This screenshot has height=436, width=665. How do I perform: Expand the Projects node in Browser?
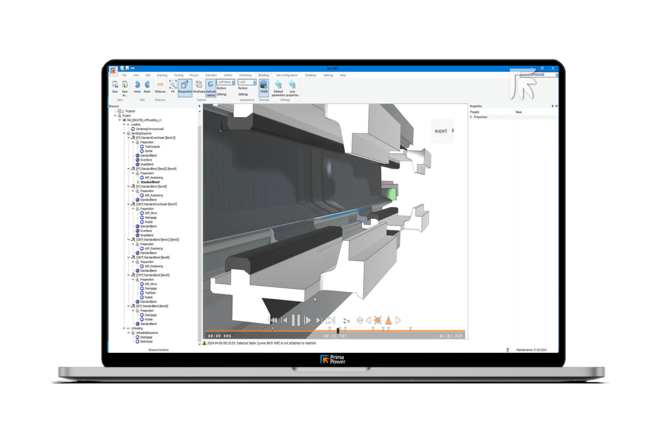click(x=115, y=111)
